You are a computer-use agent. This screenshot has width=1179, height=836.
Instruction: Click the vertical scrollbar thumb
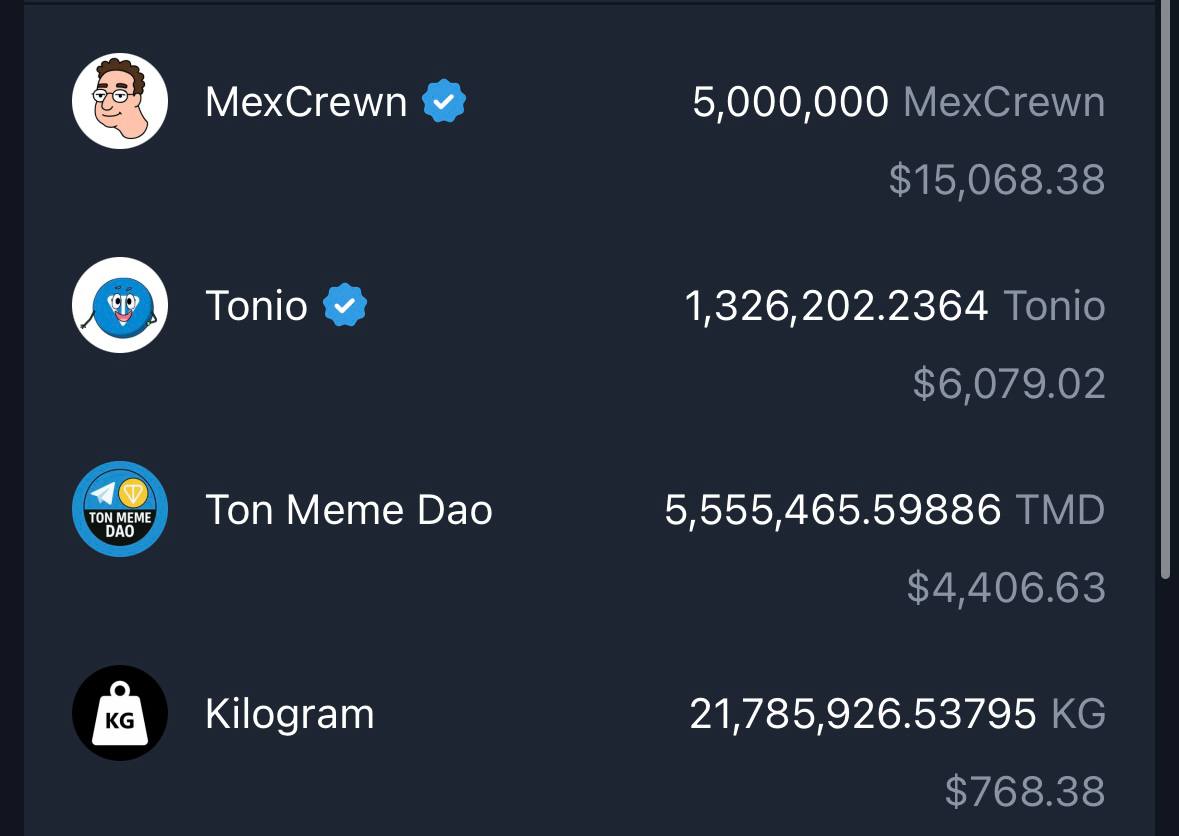pos(1165,289)
